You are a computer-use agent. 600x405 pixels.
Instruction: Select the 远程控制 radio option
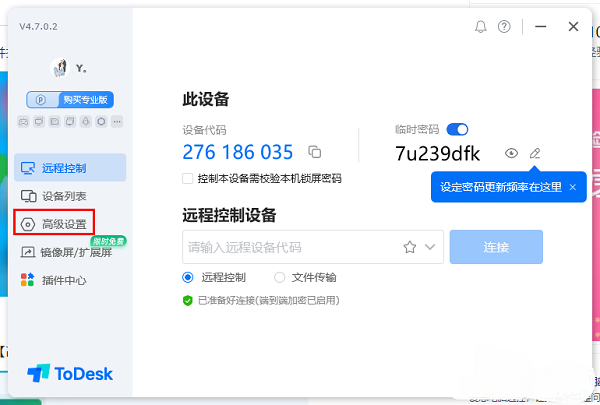pyautogui.click(x=188, y=277)
